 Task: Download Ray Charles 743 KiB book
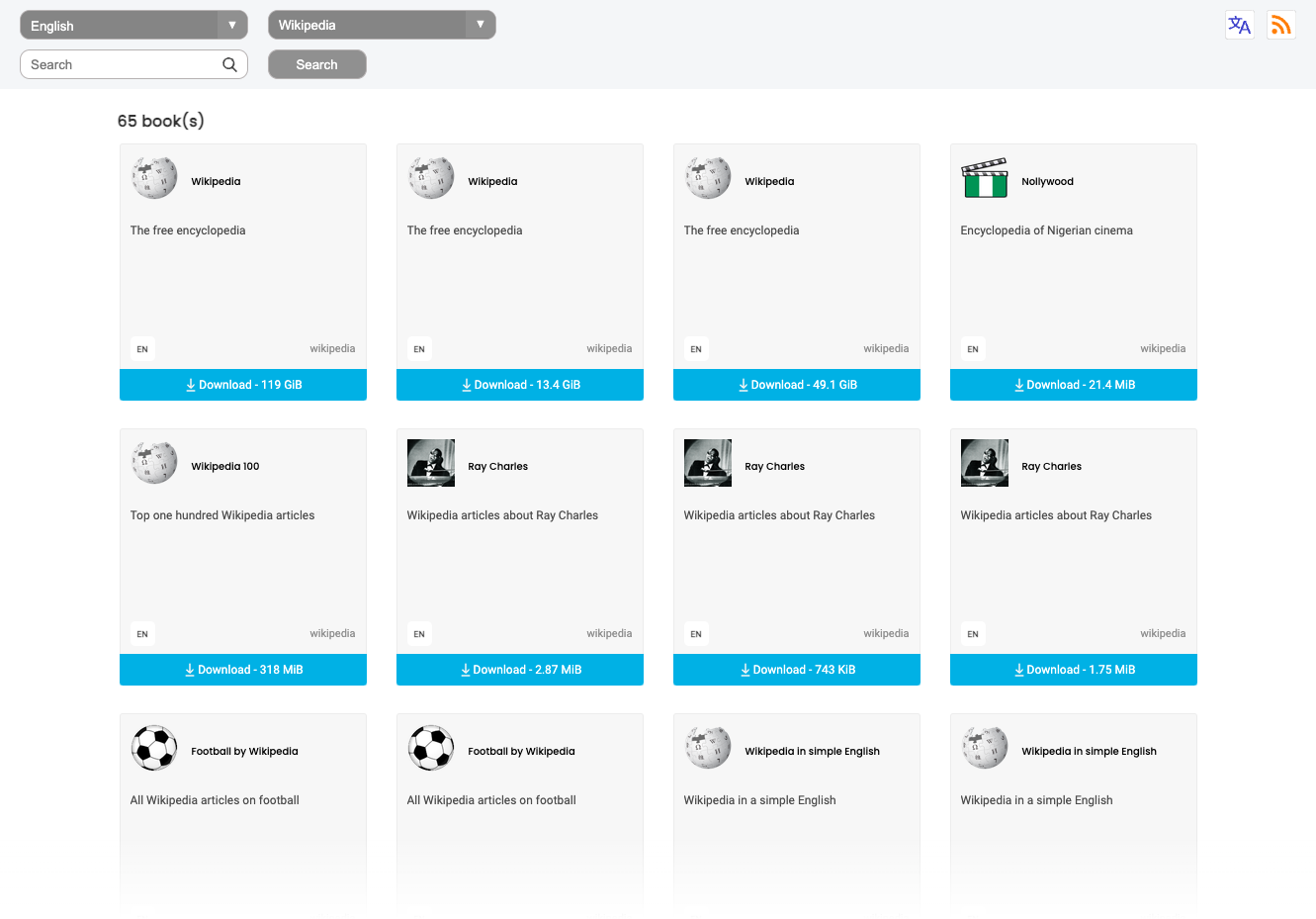(x=797, y=670)
